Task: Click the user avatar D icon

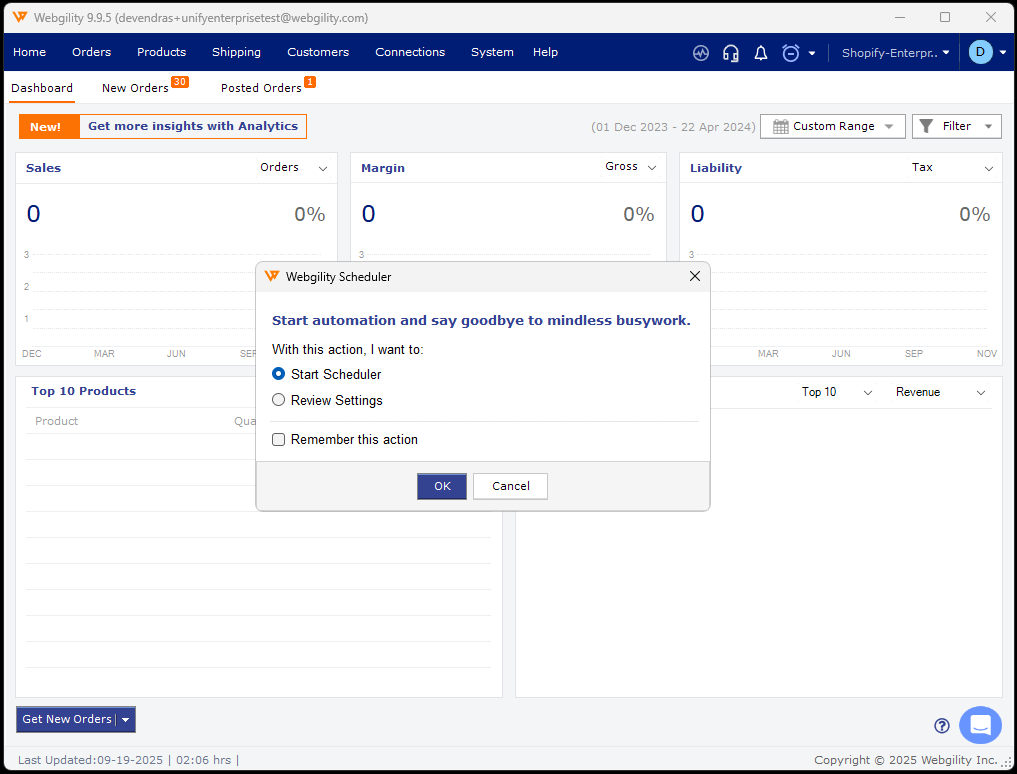Action: 980,52
